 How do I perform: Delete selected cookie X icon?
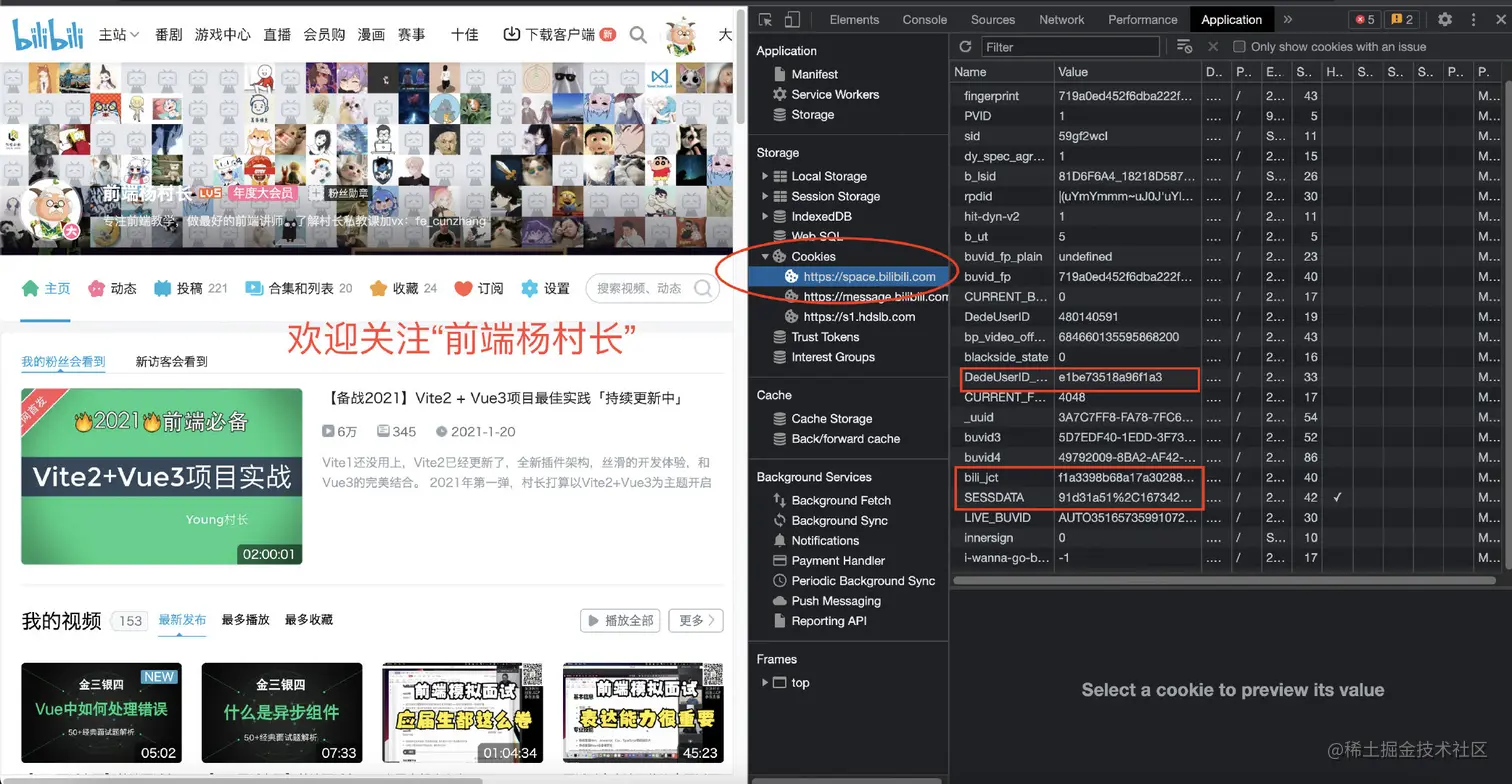pyautogui.click(x=1213, y=46)
